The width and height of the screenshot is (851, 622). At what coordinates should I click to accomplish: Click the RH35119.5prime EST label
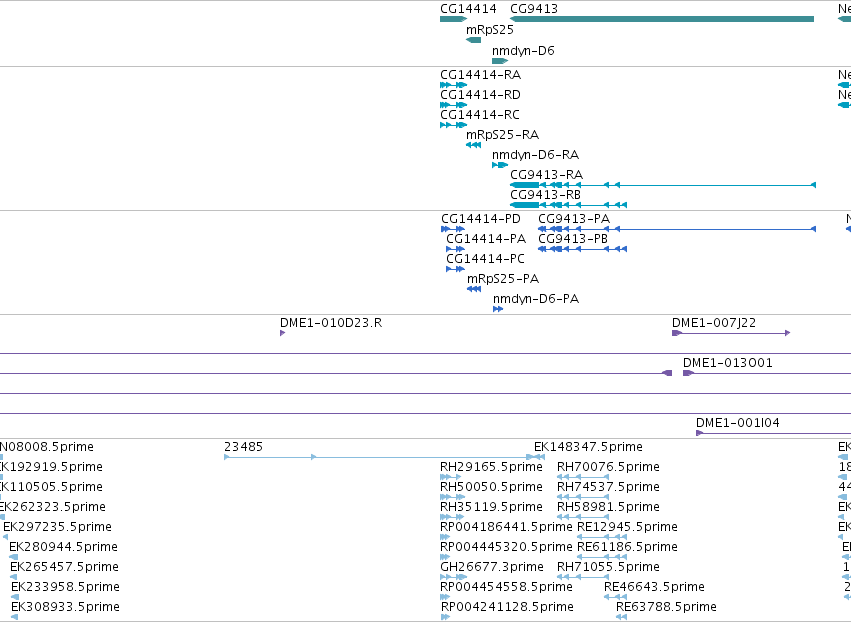(491, 507)
